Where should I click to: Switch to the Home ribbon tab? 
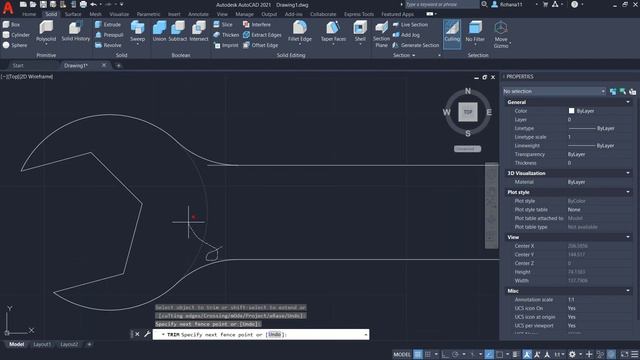[29, 14]
